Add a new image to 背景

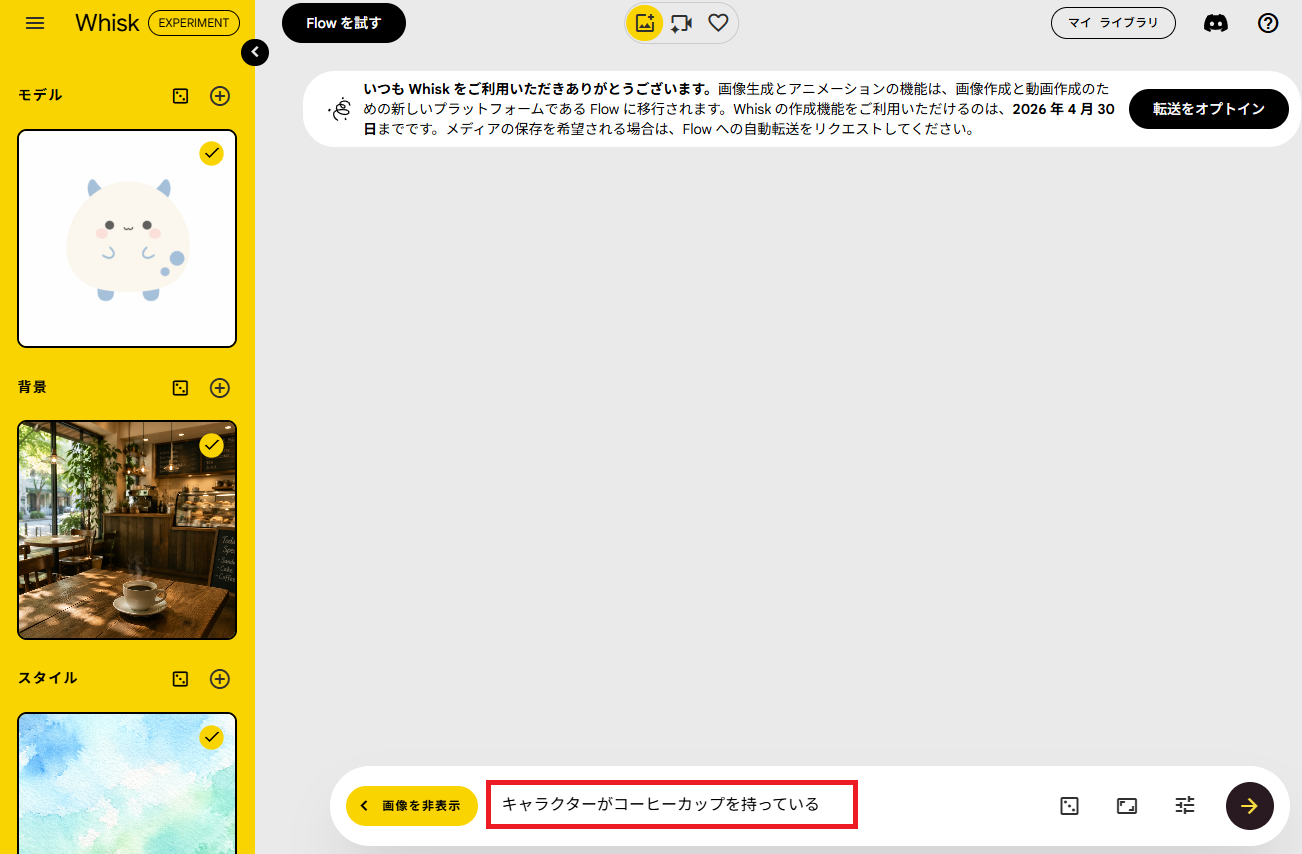pos(220,388)
